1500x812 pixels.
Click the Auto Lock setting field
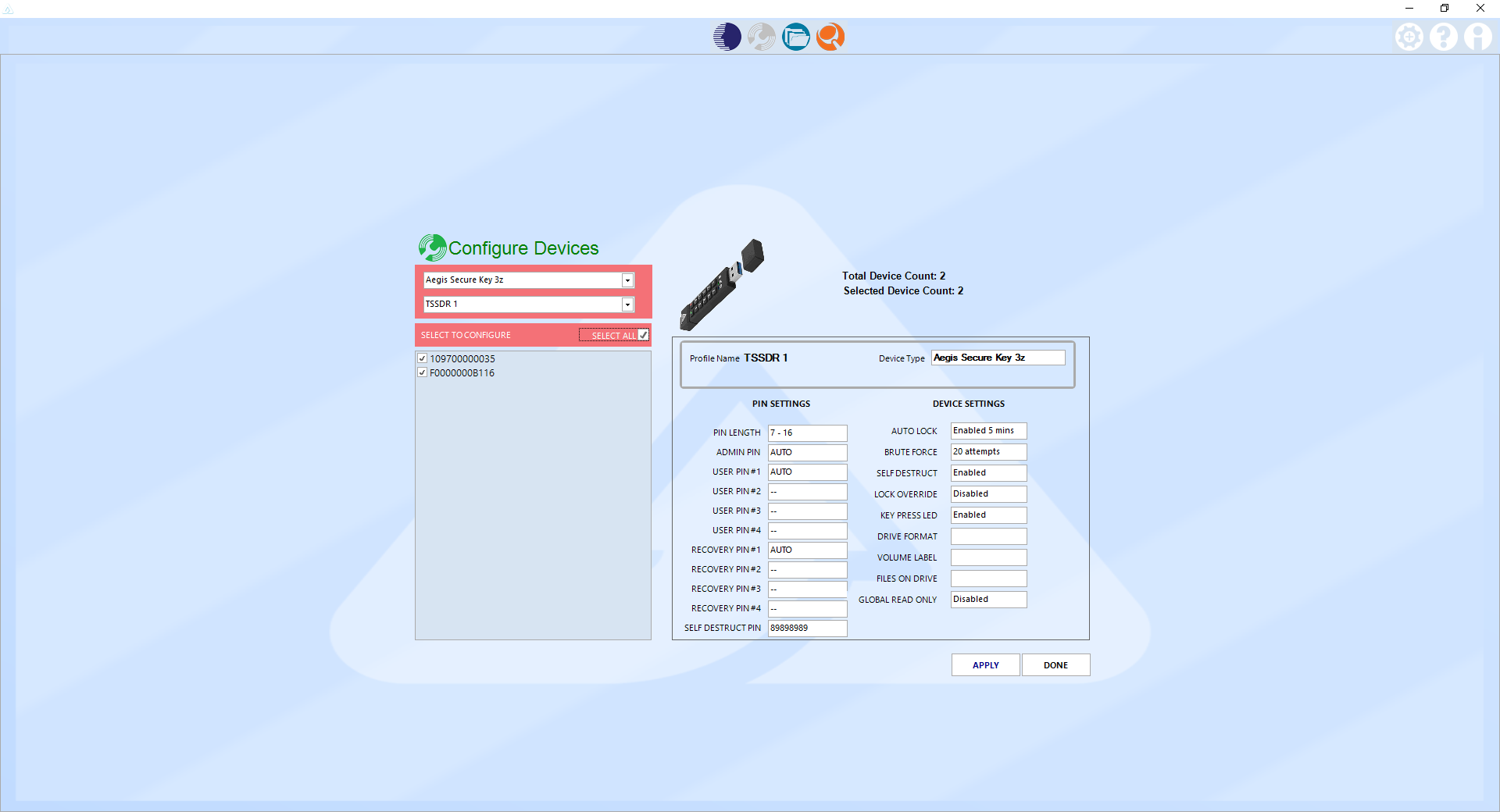point(988,431)
